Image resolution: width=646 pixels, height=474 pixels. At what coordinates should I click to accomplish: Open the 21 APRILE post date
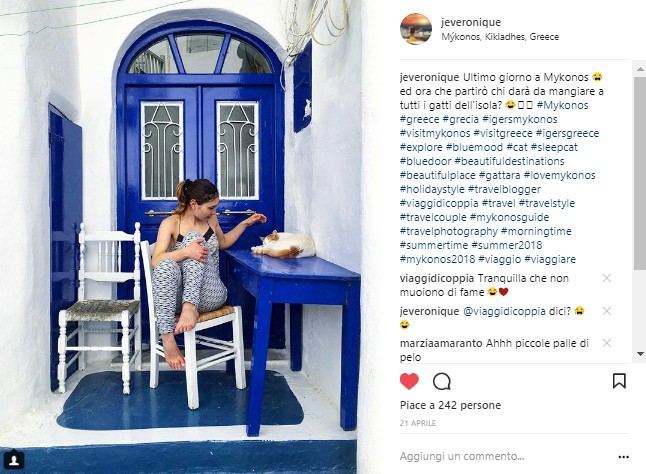[418, 423]
